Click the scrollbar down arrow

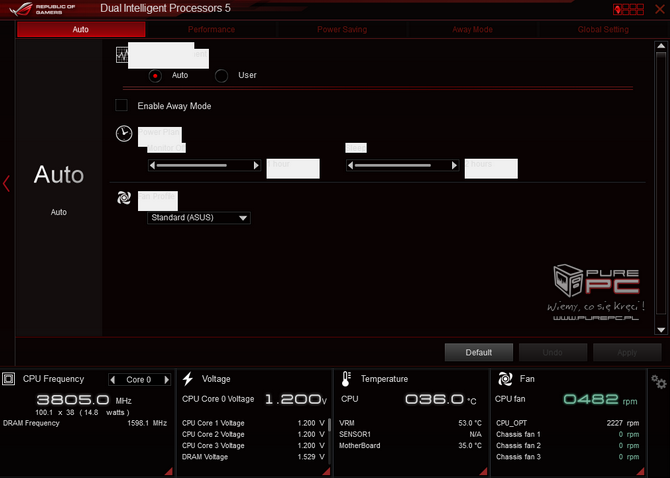pos(661,330)
